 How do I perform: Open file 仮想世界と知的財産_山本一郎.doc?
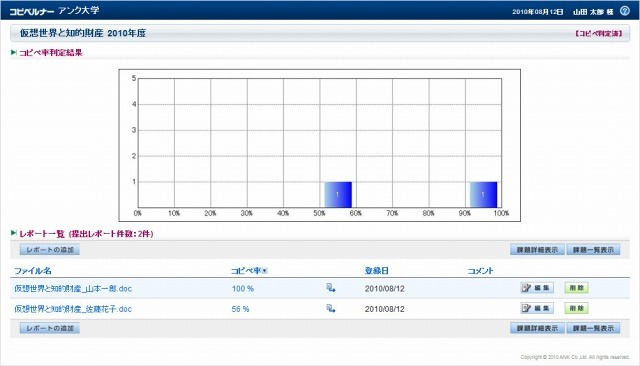click(73, 288)
